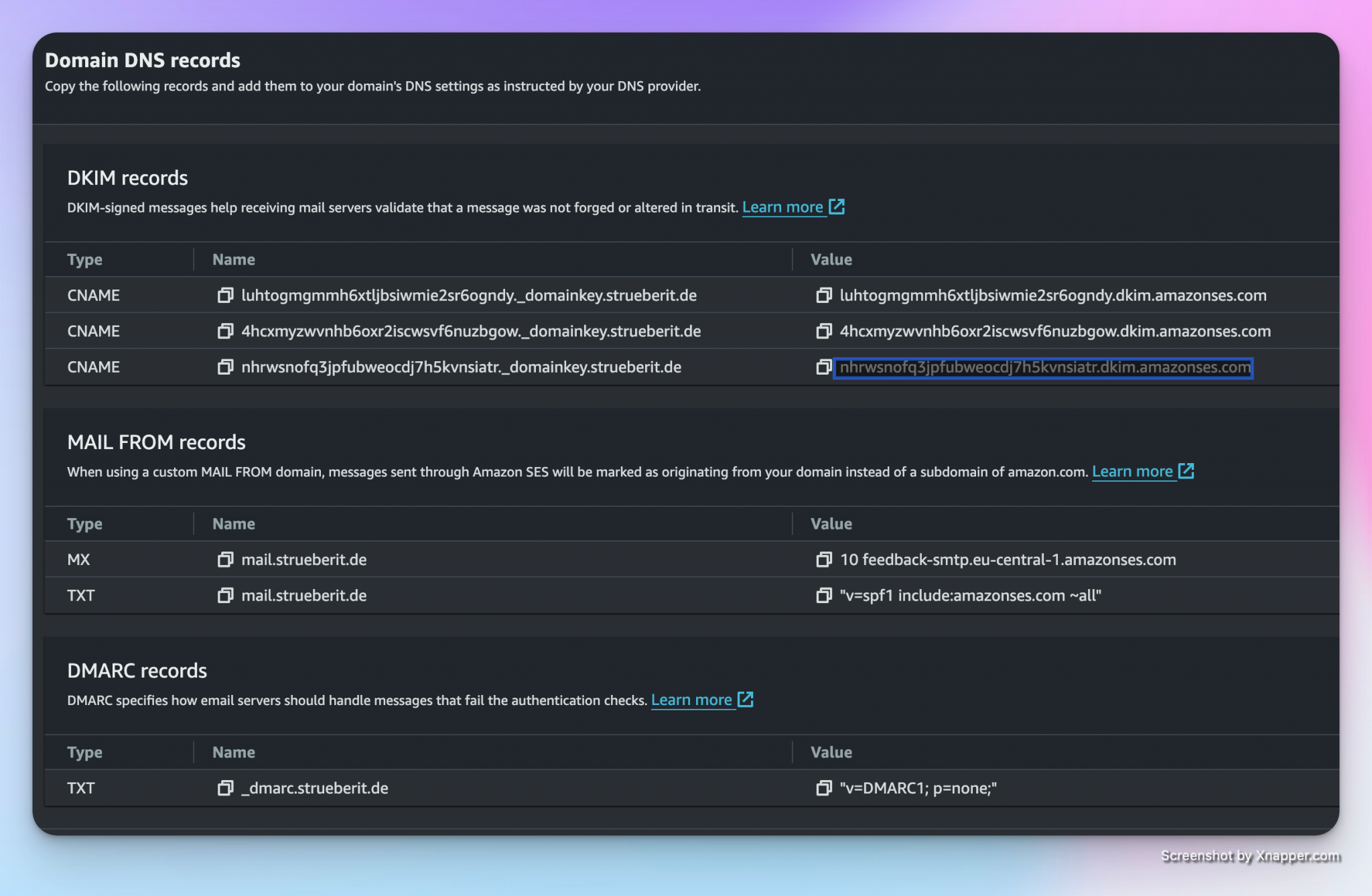Copy the nhrwsnofq _domainkey CNAME name

click(x=225, y=367)
